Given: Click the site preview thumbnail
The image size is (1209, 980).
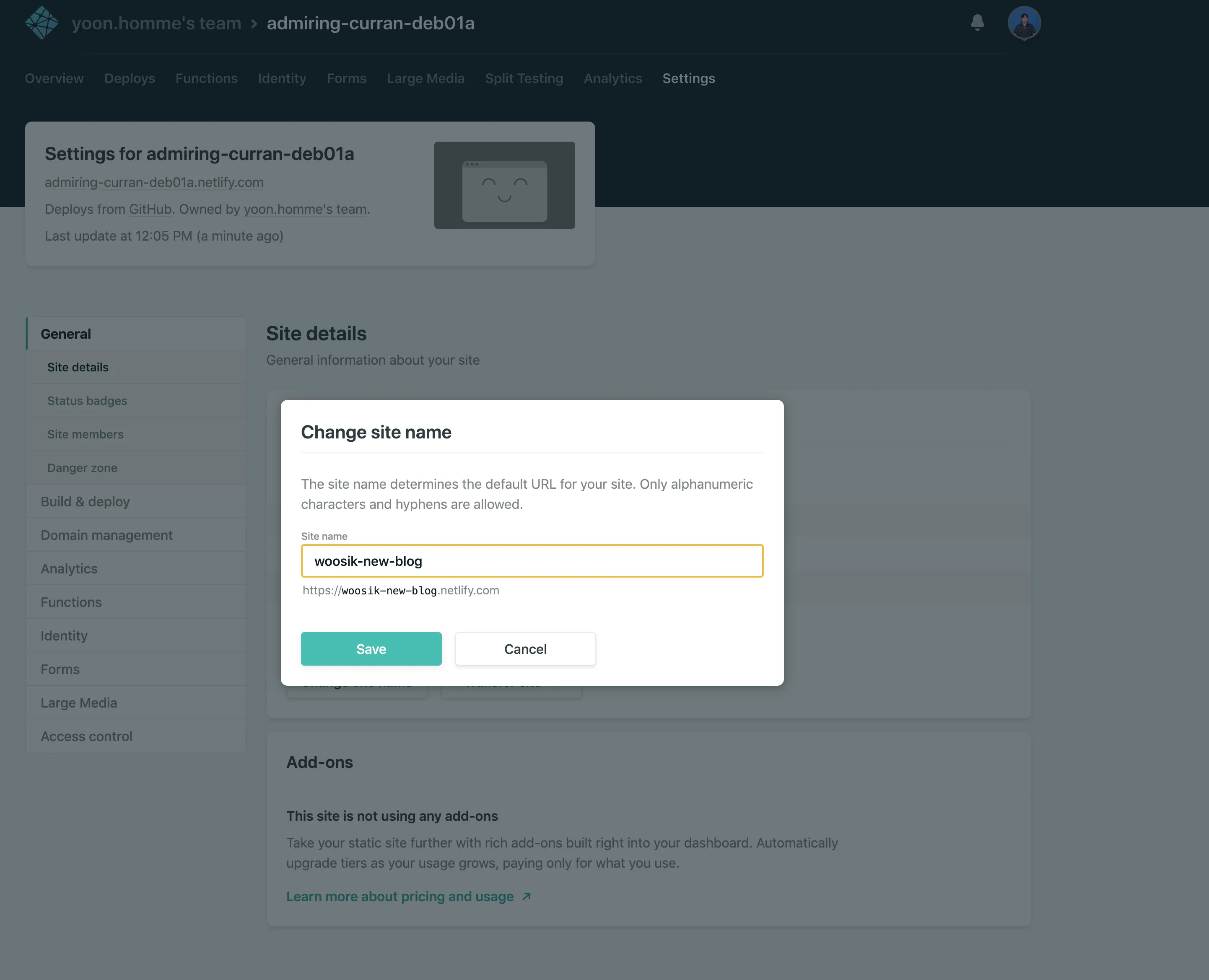Looking at the screenshot, I should [x=504, y=185].
